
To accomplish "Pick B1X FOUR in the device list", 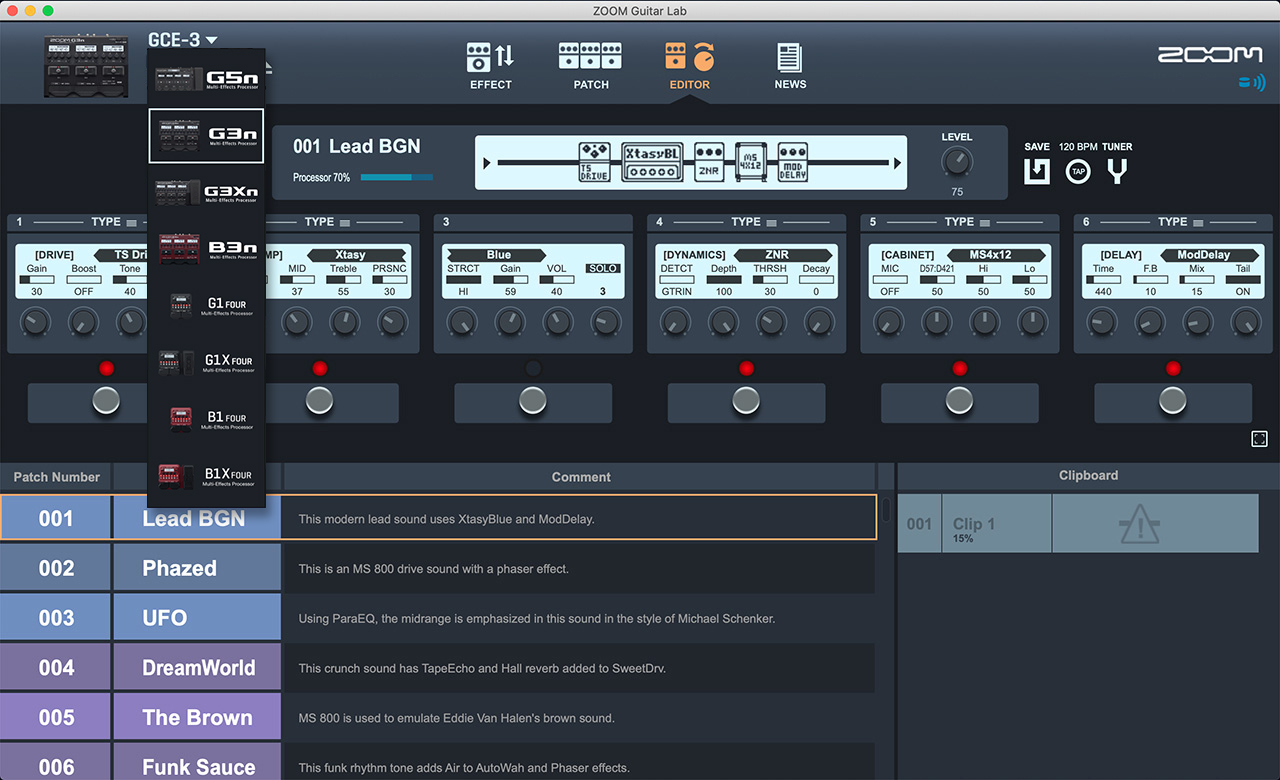I will tap(206, 476).
